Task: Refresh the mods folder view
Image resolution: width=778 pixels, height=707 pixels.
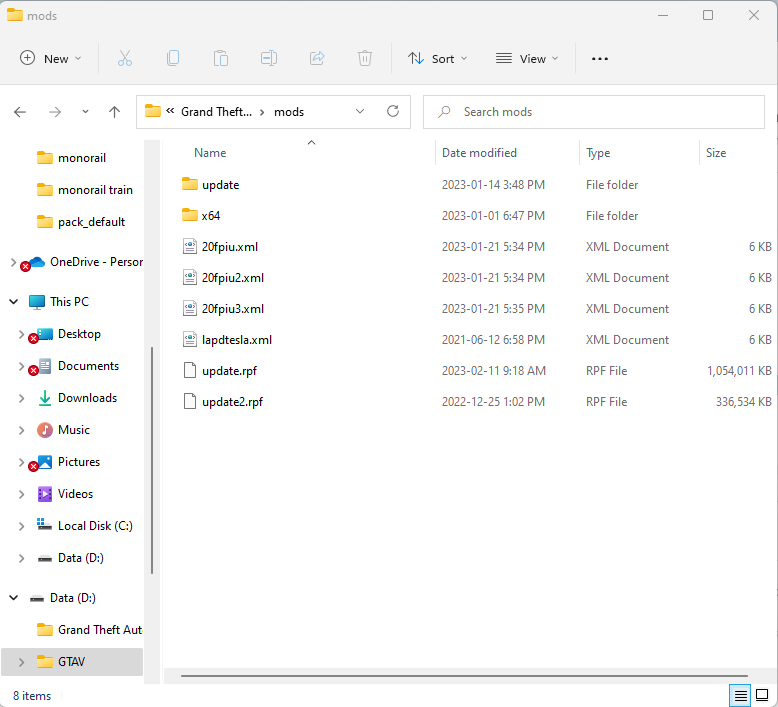Action: coord(393,112)
